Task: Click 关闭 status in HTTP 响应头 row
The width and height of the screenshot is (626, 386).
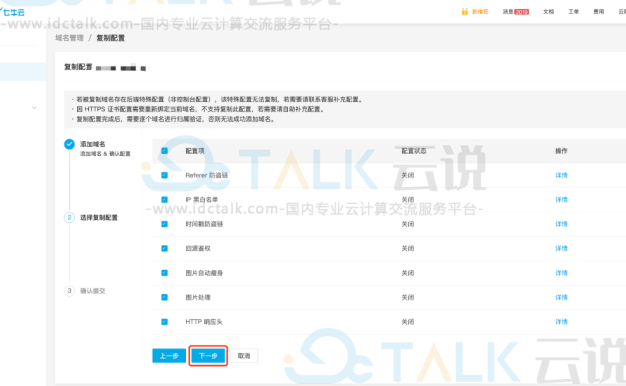Action: [x=408, y=322]
